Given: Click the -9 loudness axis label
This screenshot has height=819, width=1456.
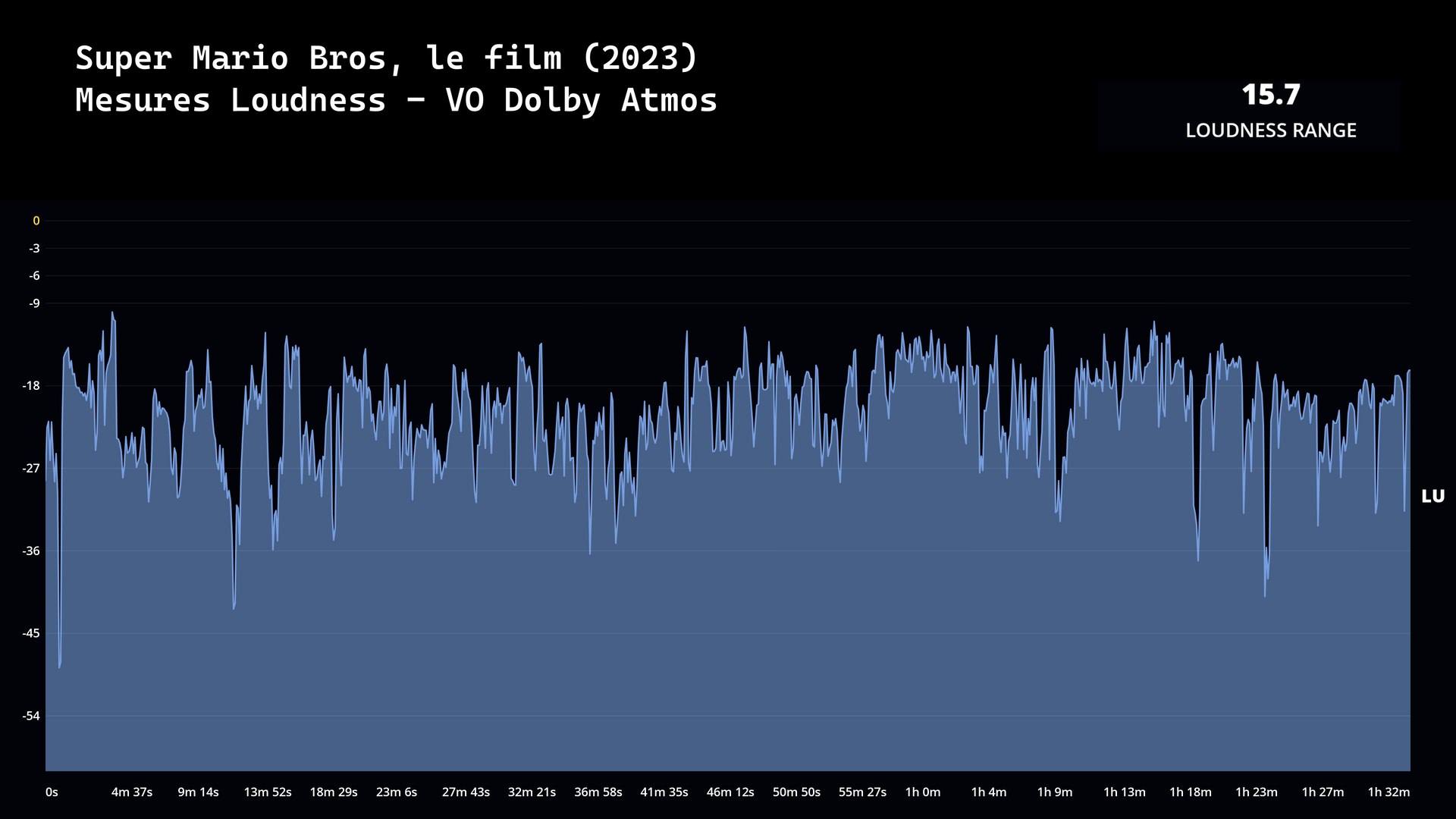Looking at the screenshot, I should tap(34, 303).
